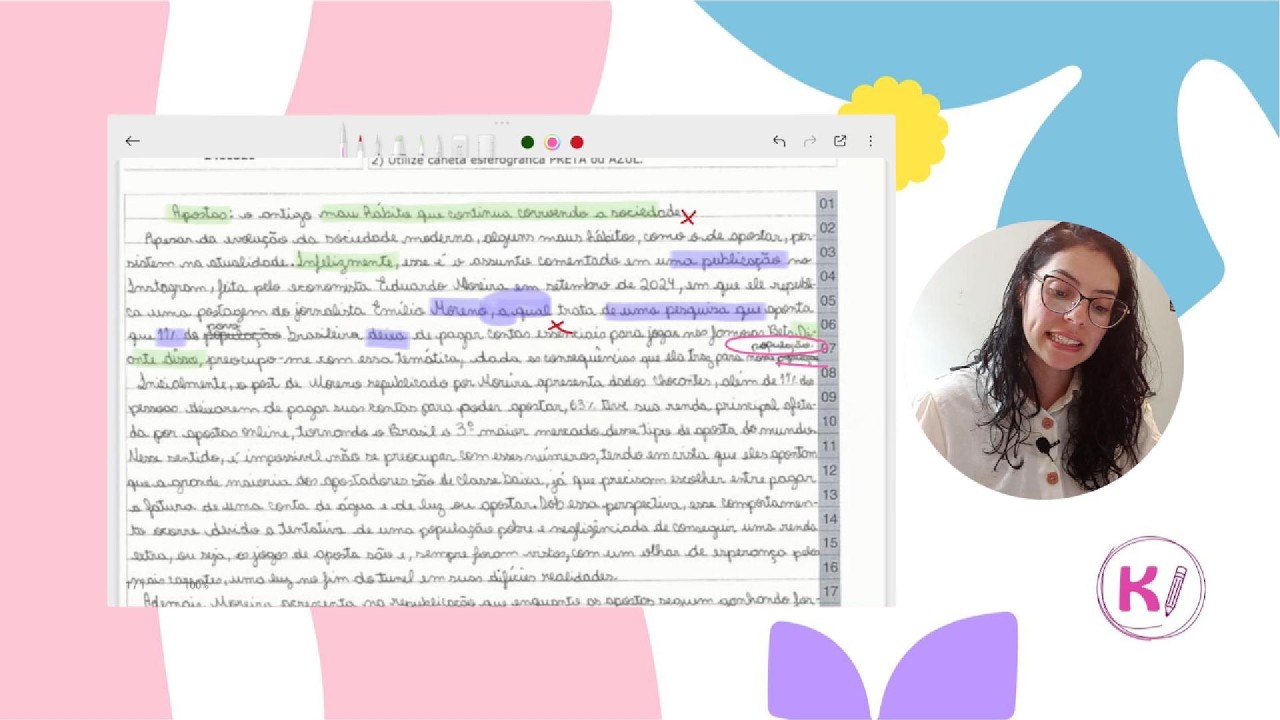Pick the red ink color

(x=577, y=142)
